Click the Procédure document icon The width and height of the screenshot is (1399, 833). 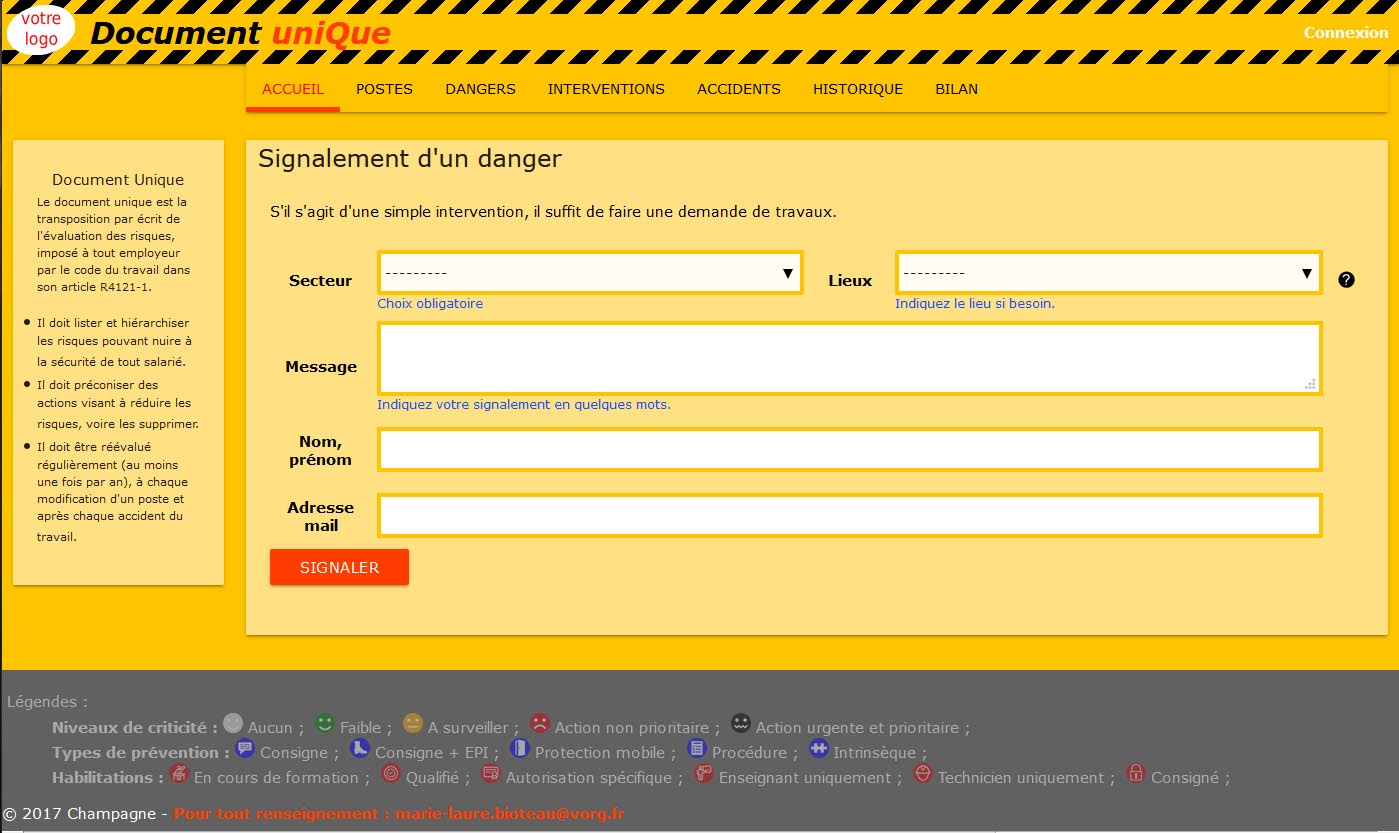coord(697,748)
